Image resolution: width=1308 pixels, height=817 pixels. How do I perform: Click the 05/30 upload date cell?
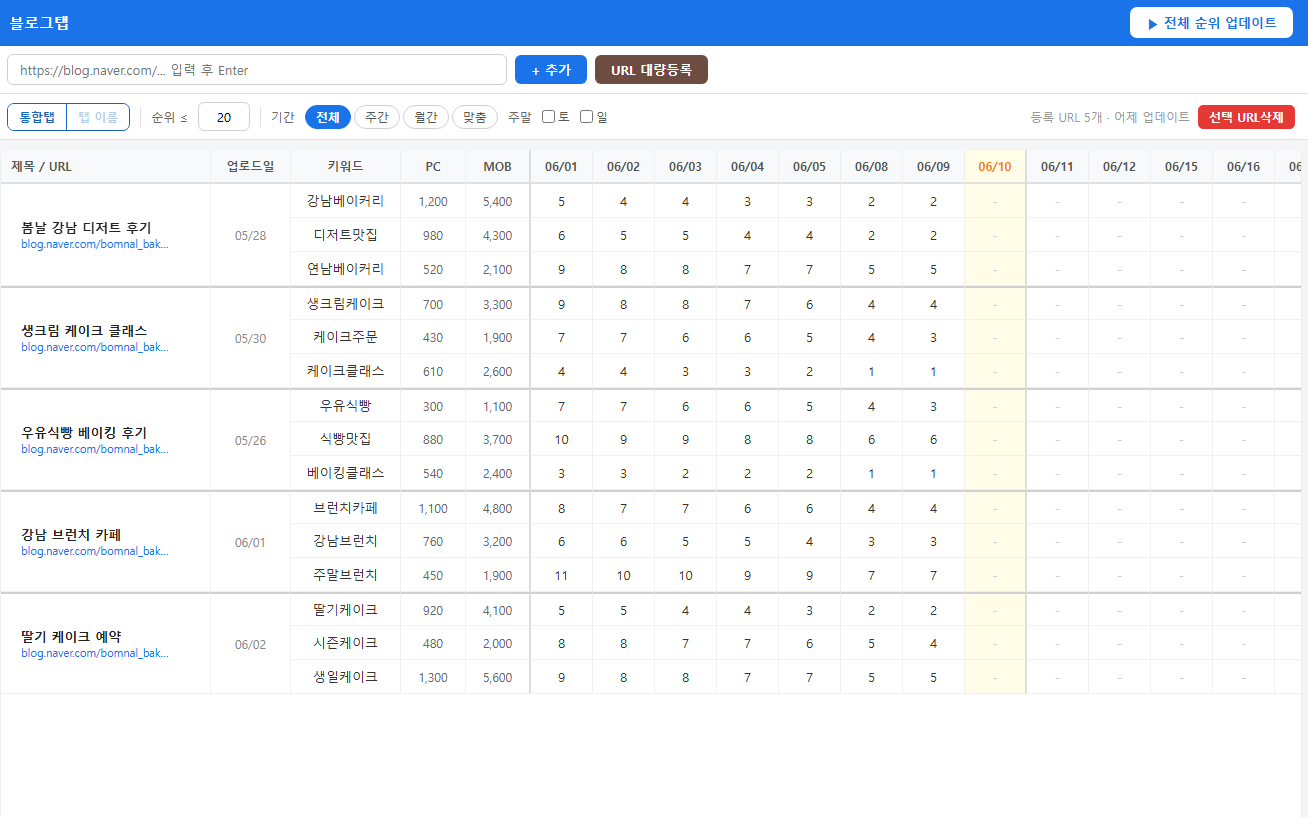(x=251, y=338)
